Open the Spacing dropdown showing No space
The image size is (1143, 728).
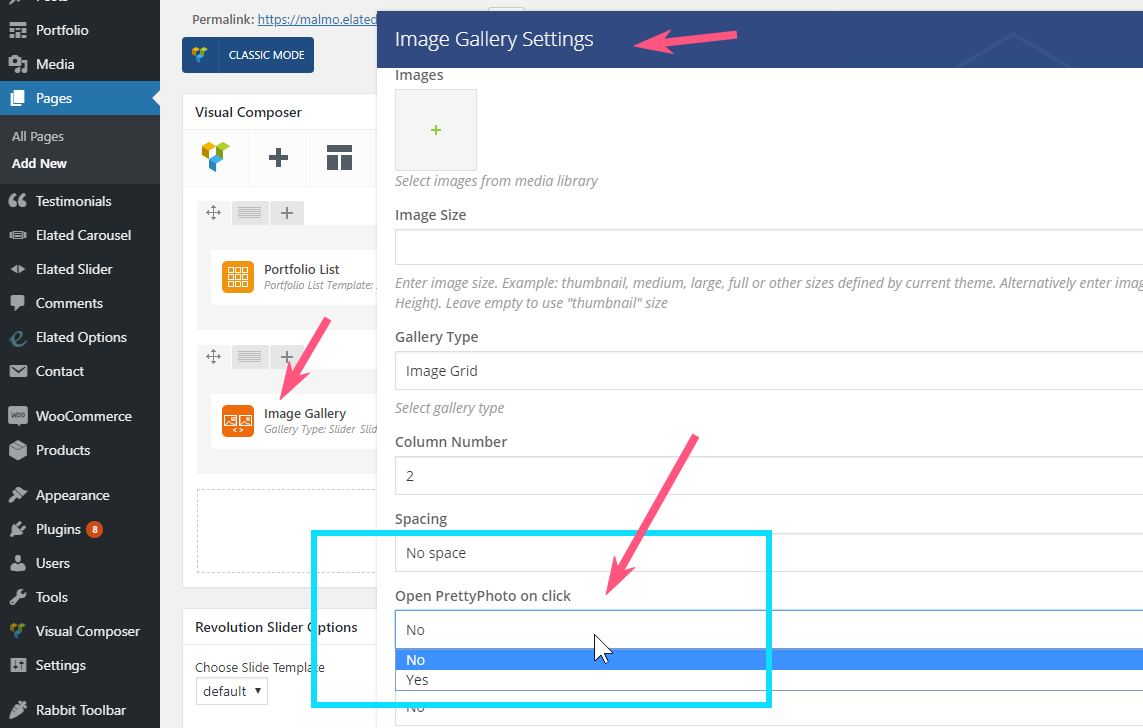coord(769,553)
